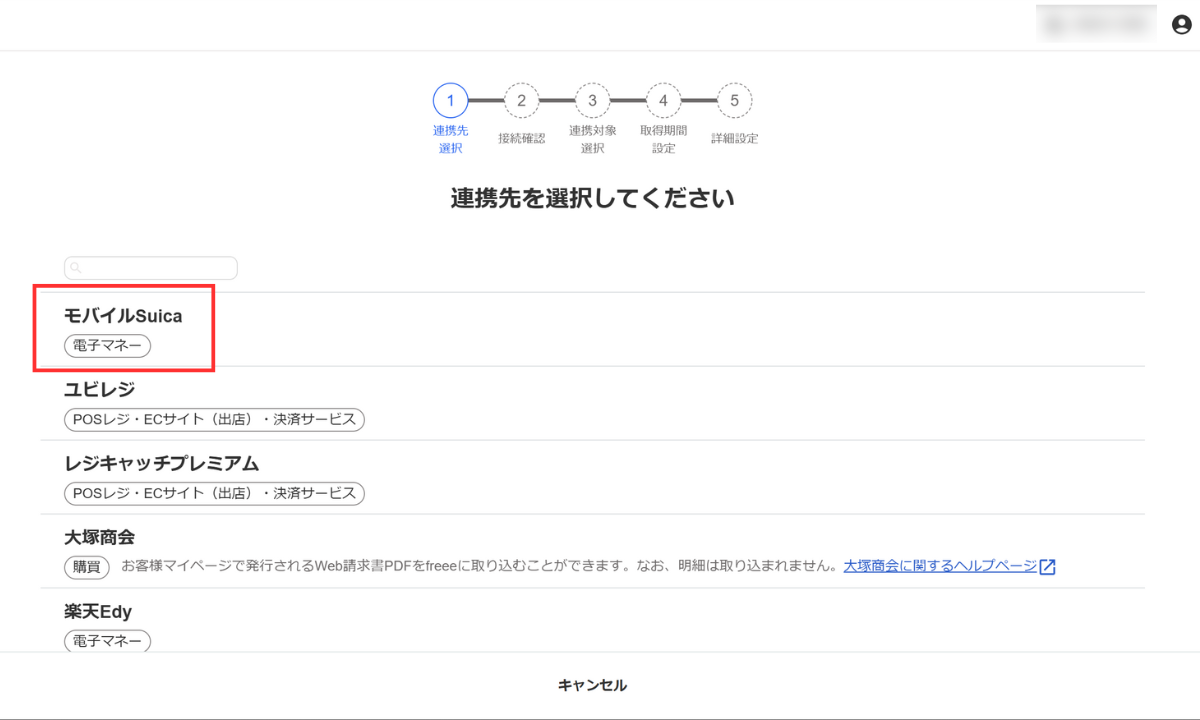
Task: Select レジキャッチプレミアム from the list
Action: [161, 463]
